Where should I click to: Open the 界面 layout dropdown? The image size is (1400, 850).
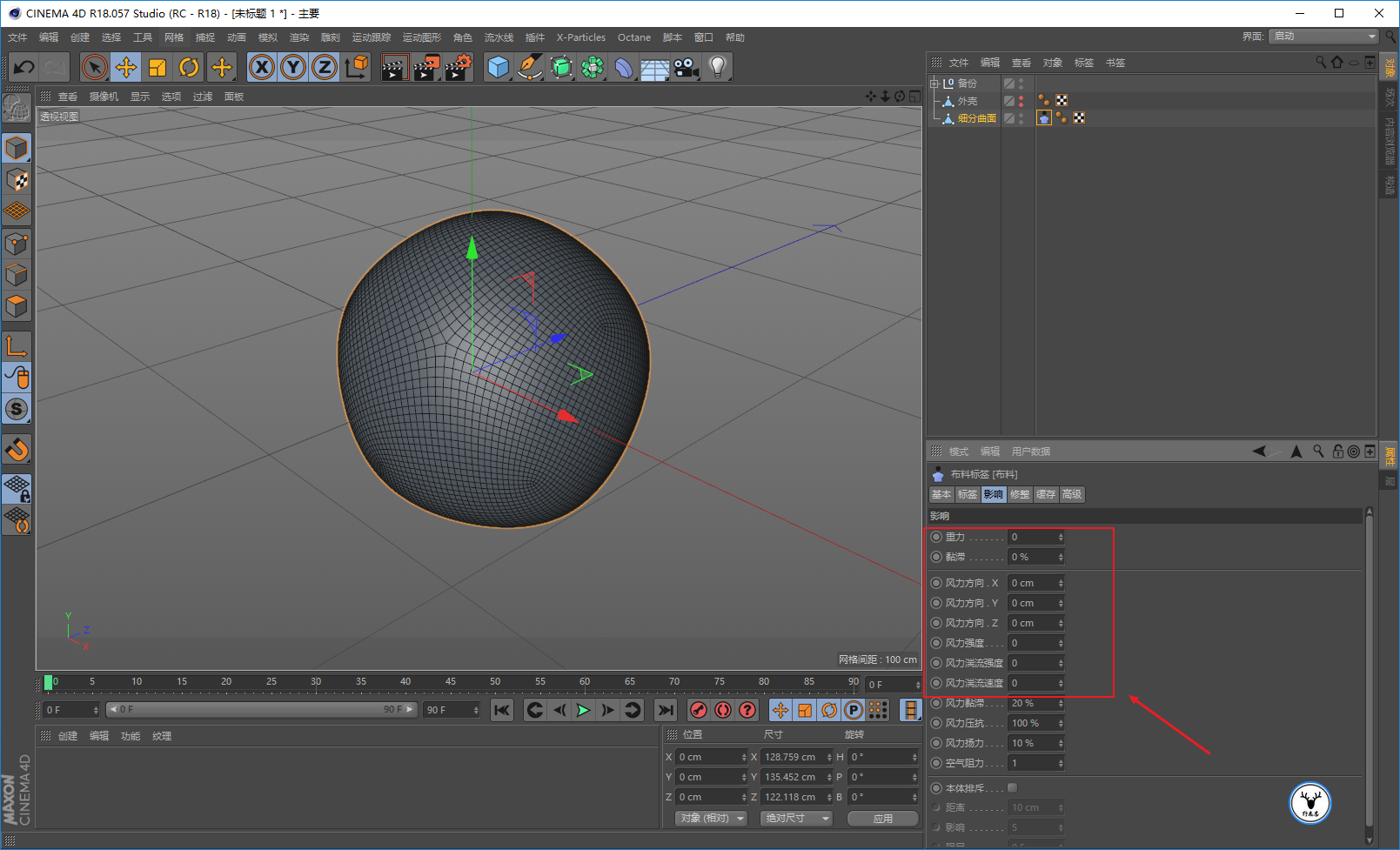[1323, 37]
